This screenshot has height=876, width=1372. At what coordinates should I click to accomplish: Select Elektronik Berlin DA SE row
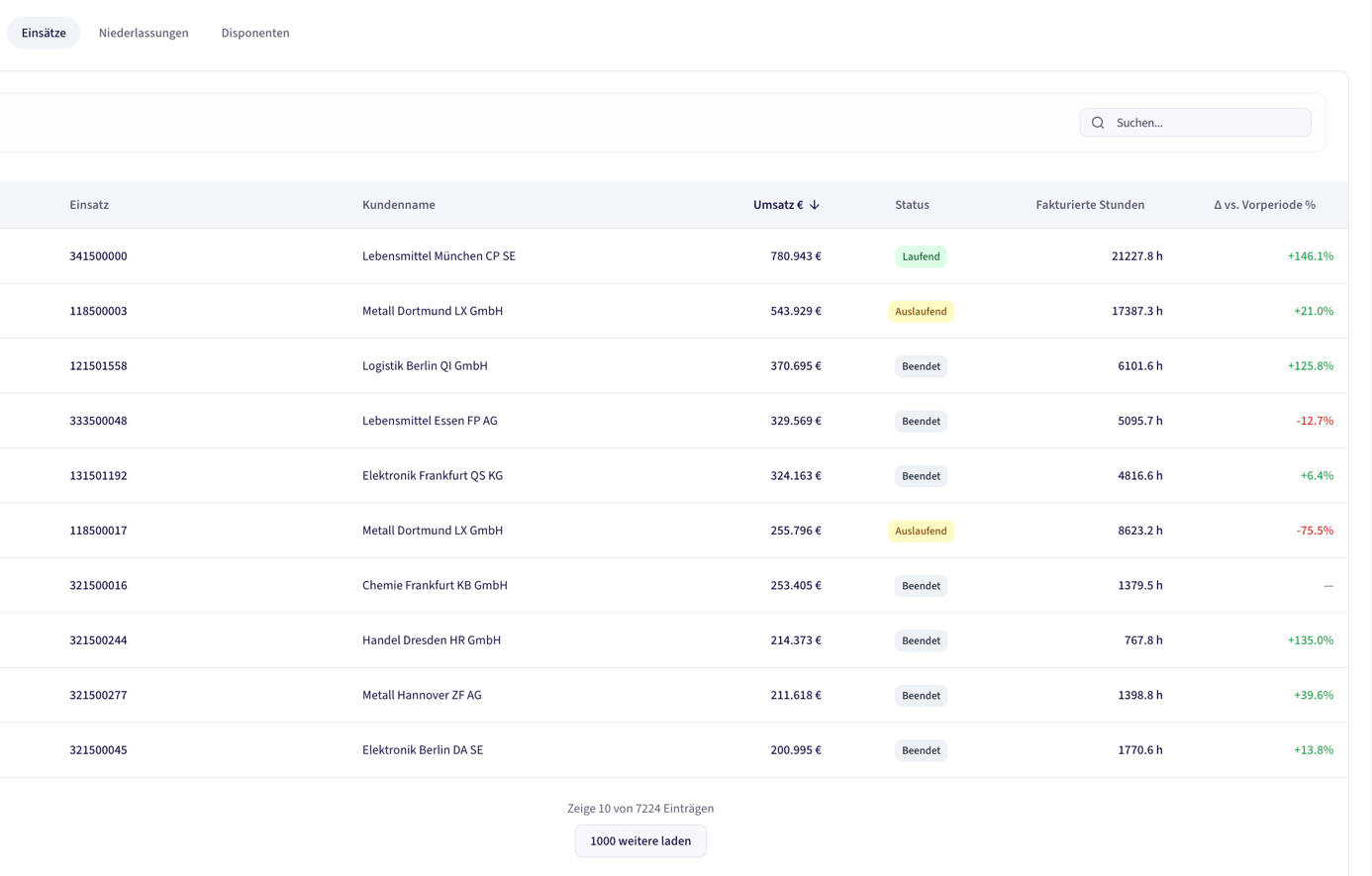[423, 750]
